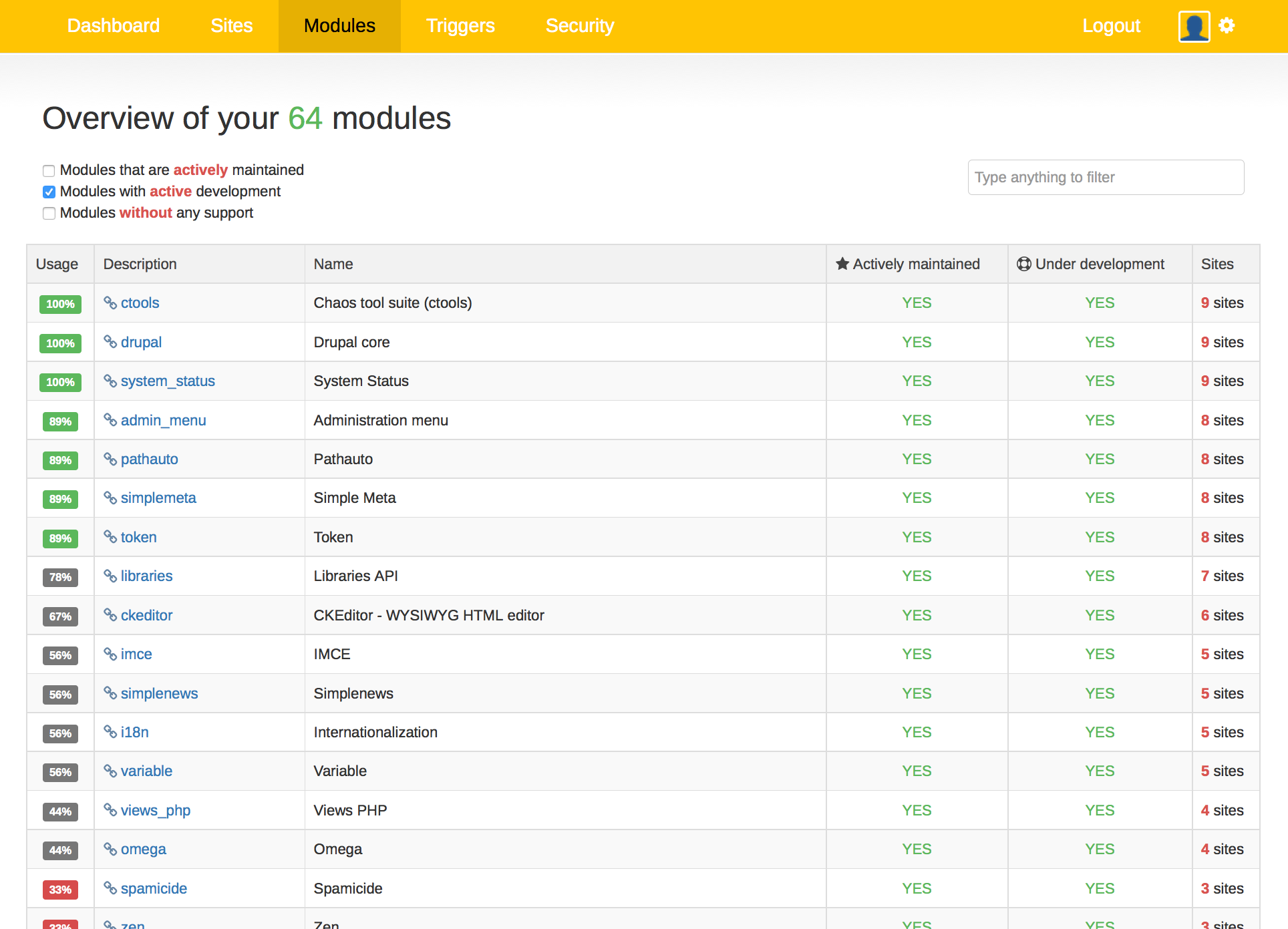Click the link icon beside pathauto
This screenshot has height=929, width=1288.
point(110,459)
